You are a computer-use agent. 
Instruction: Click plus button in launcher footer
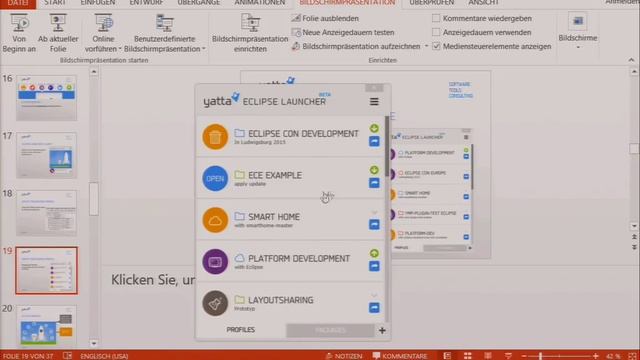pyautogui.click(x=382, y=330)
